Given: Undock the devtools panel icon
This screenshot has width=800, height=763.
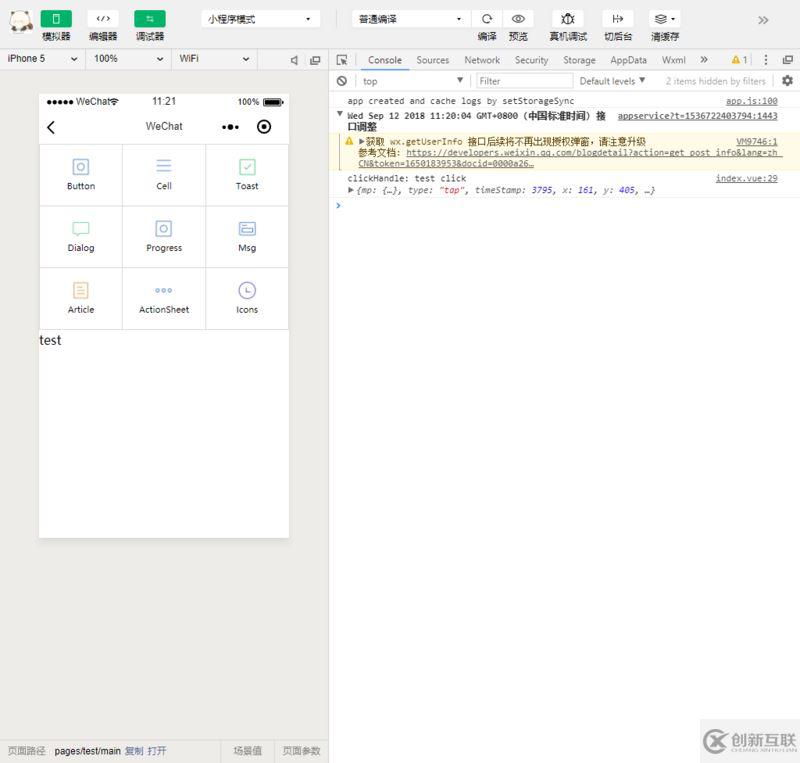Looking at the screenshot, I should pos(788,60).
